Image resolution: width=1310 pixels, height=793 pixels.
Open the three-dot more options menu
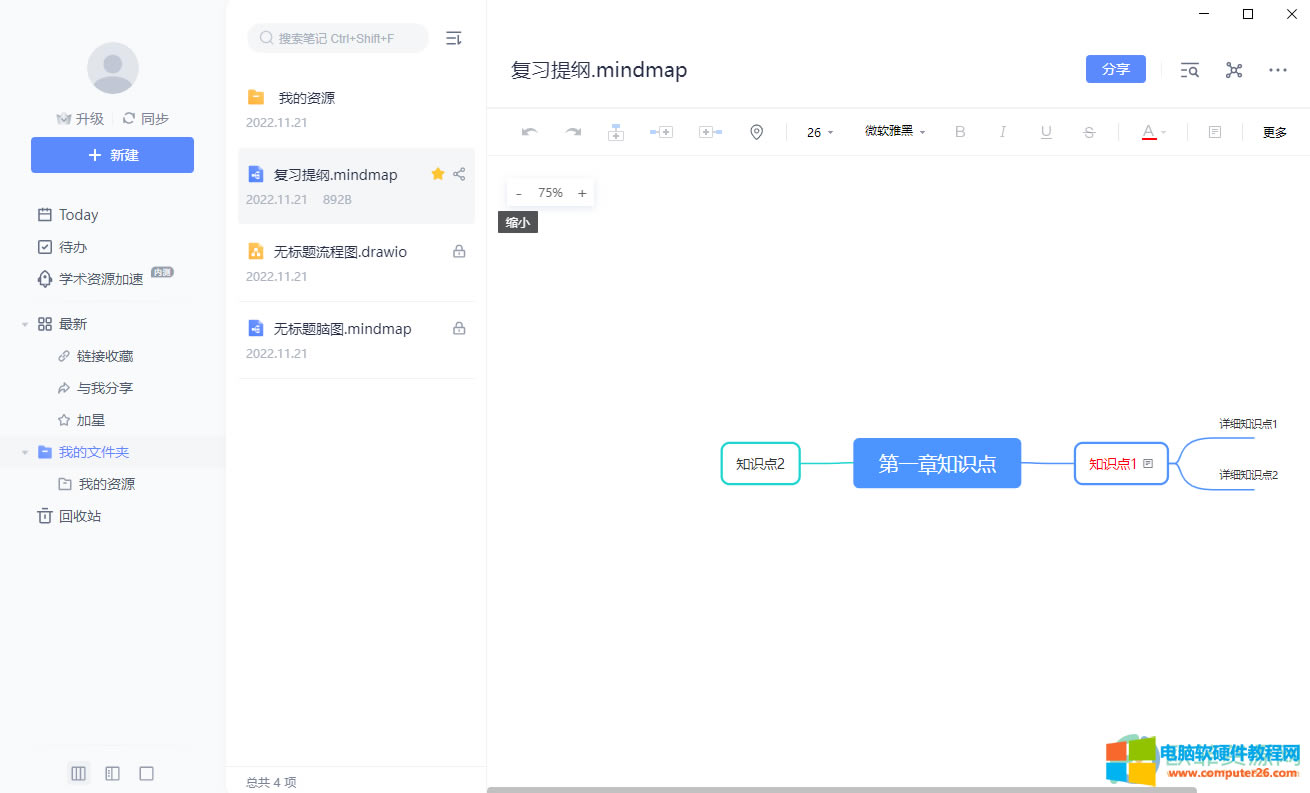pos(1277,70)
